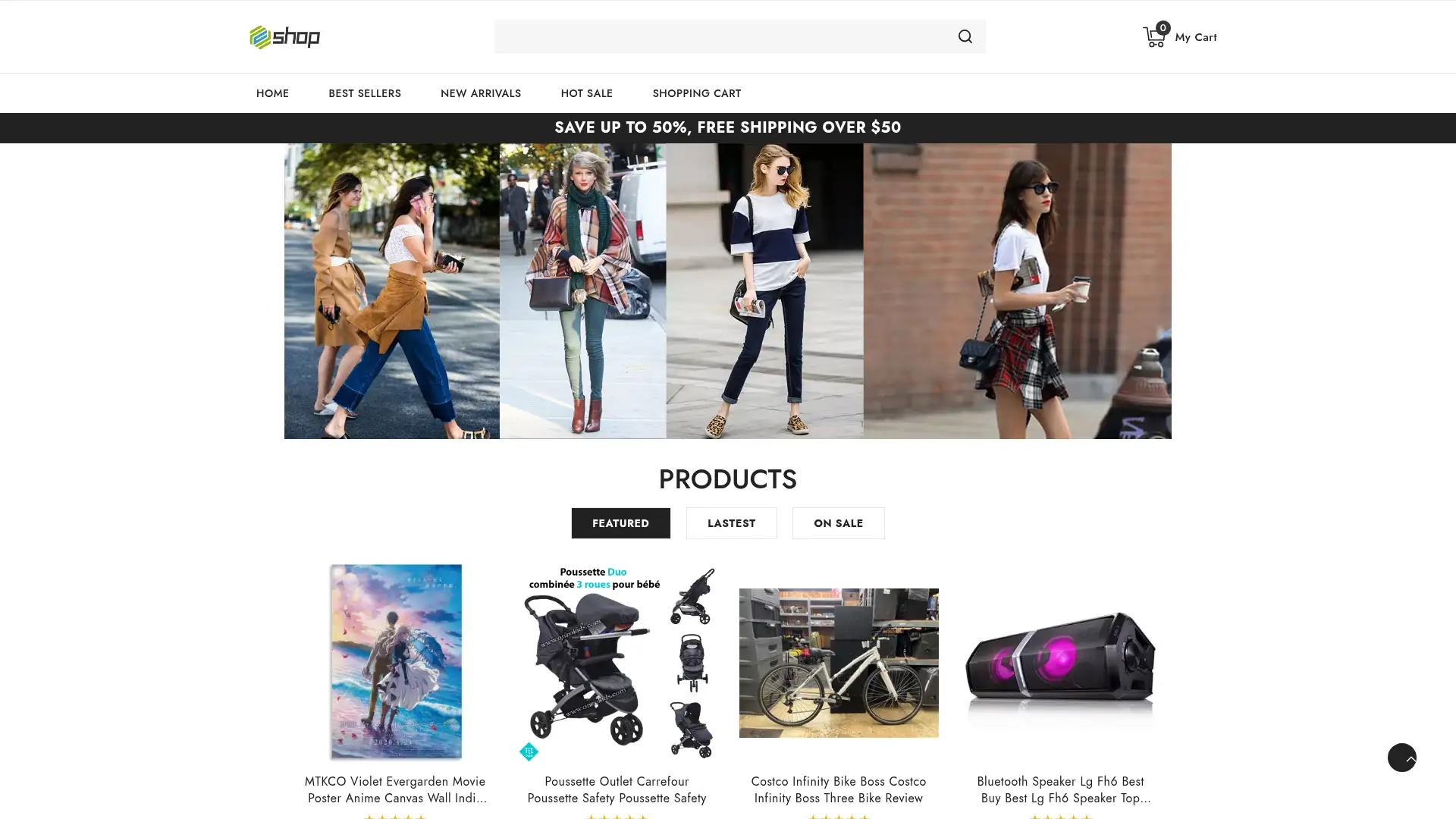Open the SHOPPING CART menu item
The width and height of the screenshot is (1456, 819).
[696, 93]
